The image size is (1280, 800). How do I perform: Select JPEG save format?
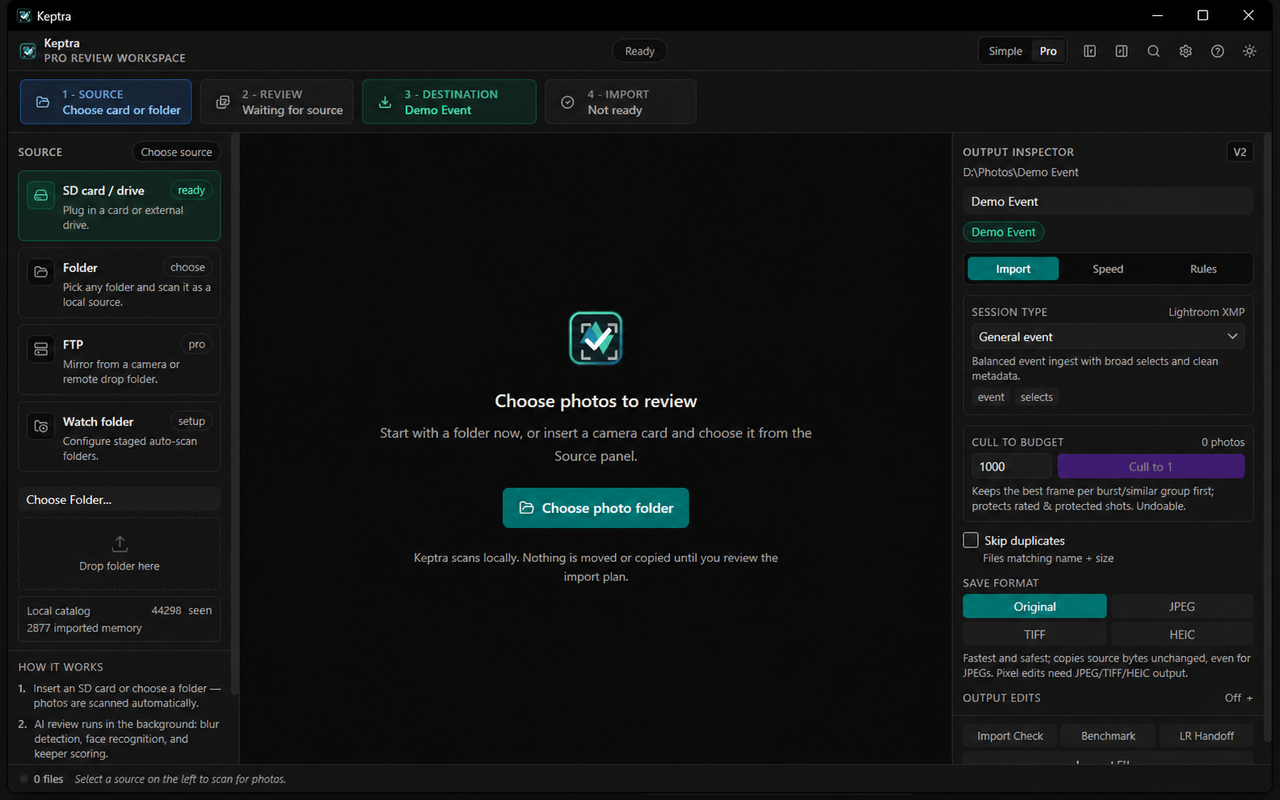pos(1182,606)
